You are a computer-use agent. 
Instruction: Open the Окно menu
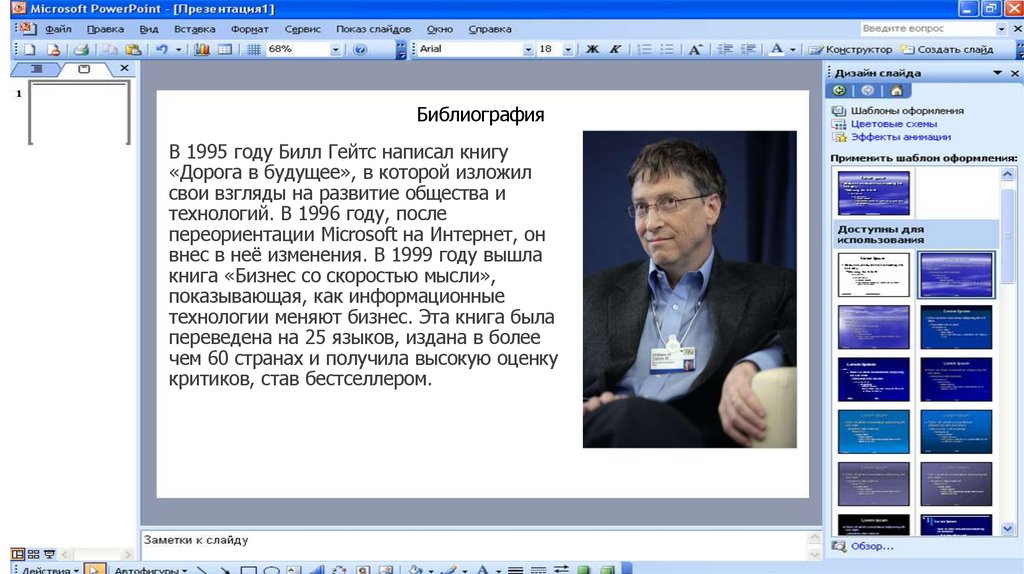coord(440,29)
